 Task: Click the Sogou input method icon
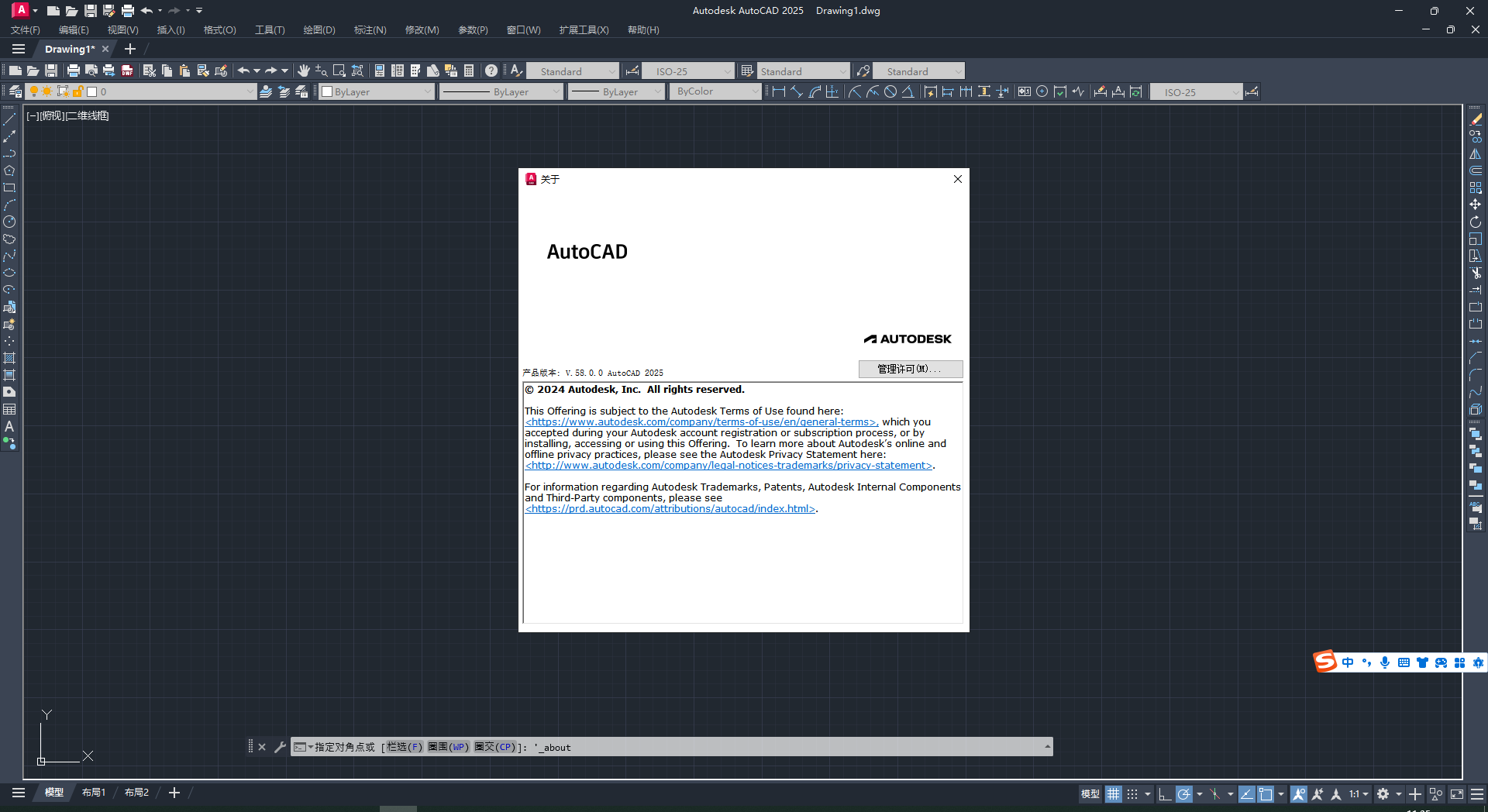click(x=1325, y=662)
